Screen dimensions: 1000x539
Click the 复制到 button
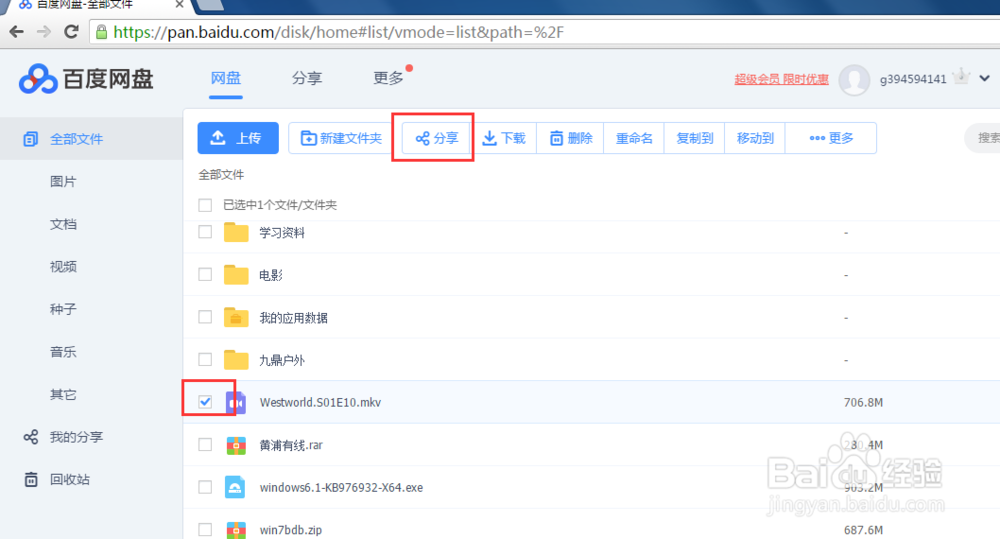(x=695, y=138)
